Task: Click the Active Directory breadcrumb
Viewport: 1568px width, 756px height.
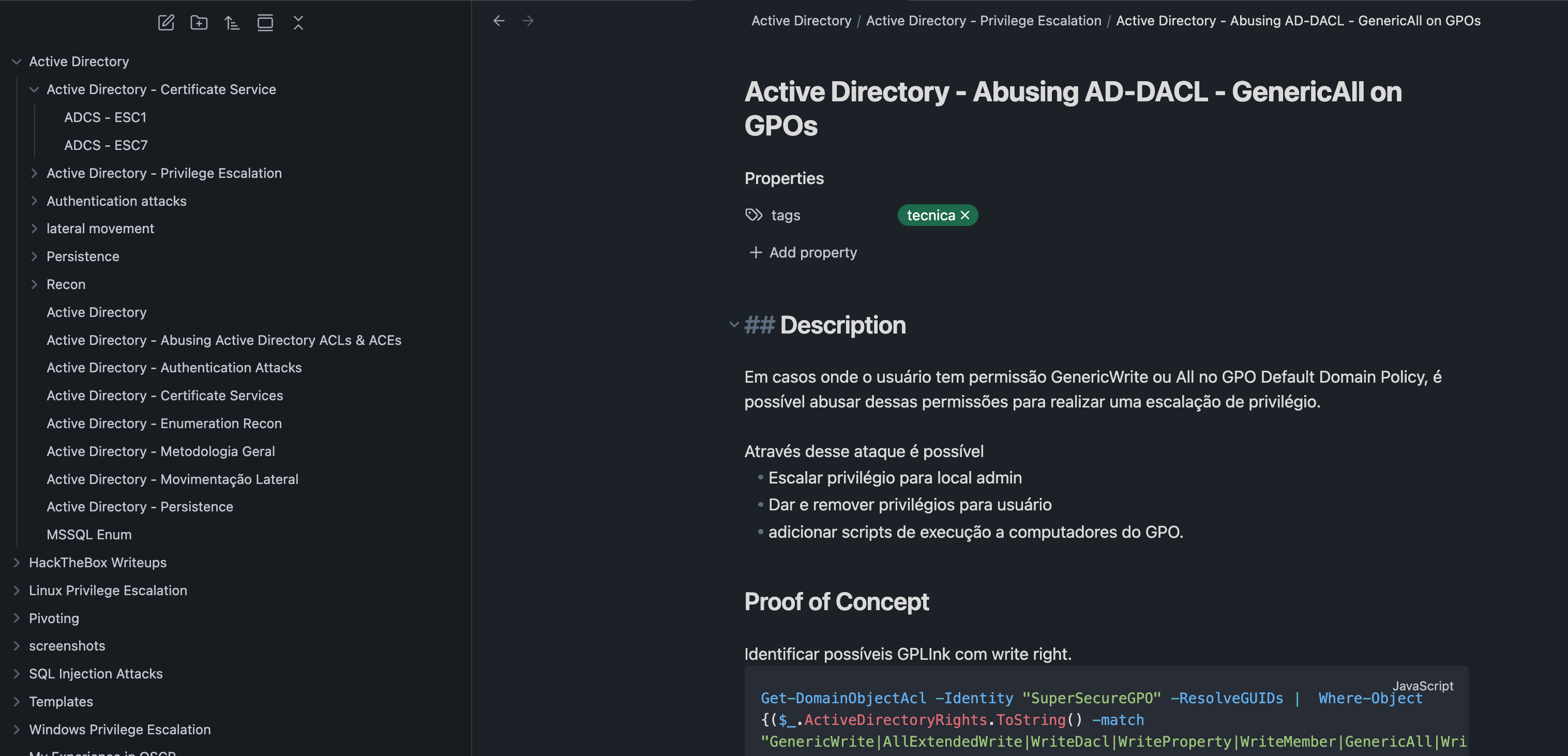Action: point(801,21)
